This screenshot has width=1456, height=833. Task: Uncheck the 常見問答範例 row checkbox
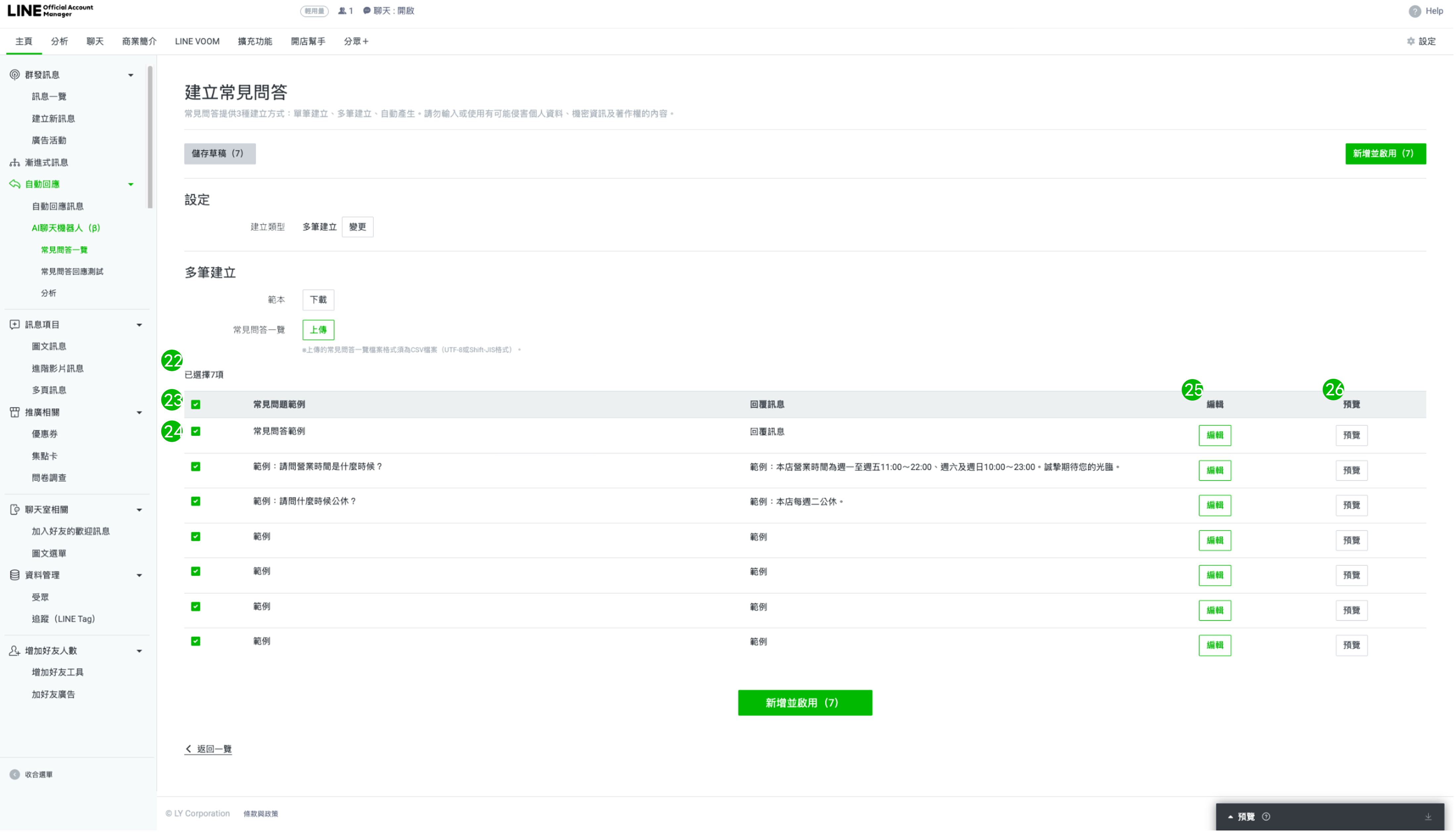coord(196,432)
